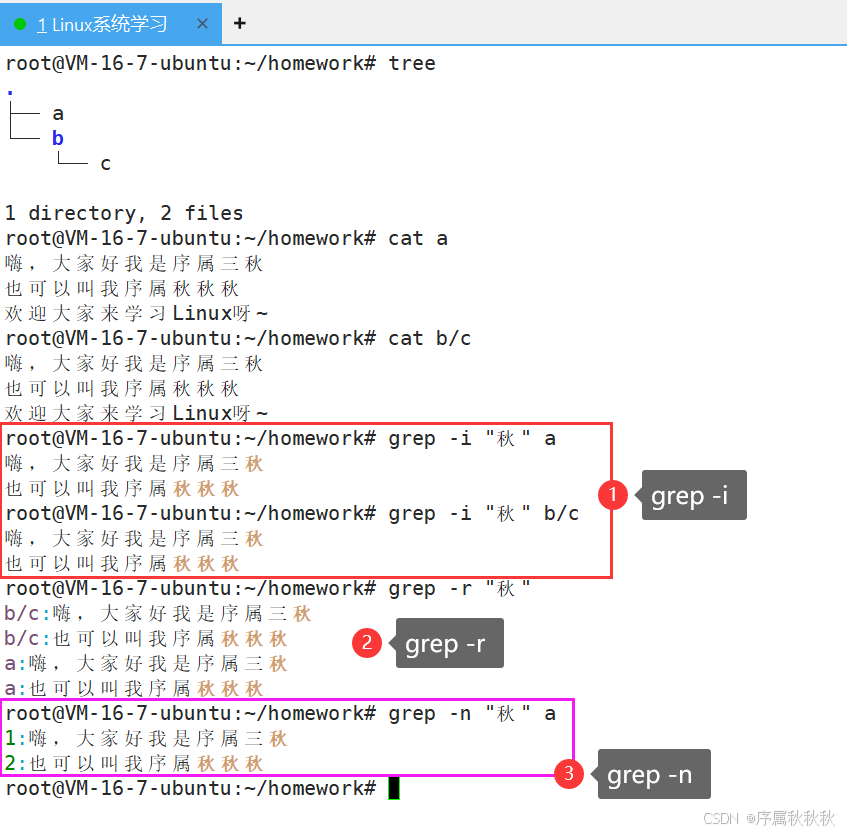The width and height of the screenshot is (847, 834).
Task: Click the "grep -i "秋" b/c" command line
Action: click(x=292, y=514)
